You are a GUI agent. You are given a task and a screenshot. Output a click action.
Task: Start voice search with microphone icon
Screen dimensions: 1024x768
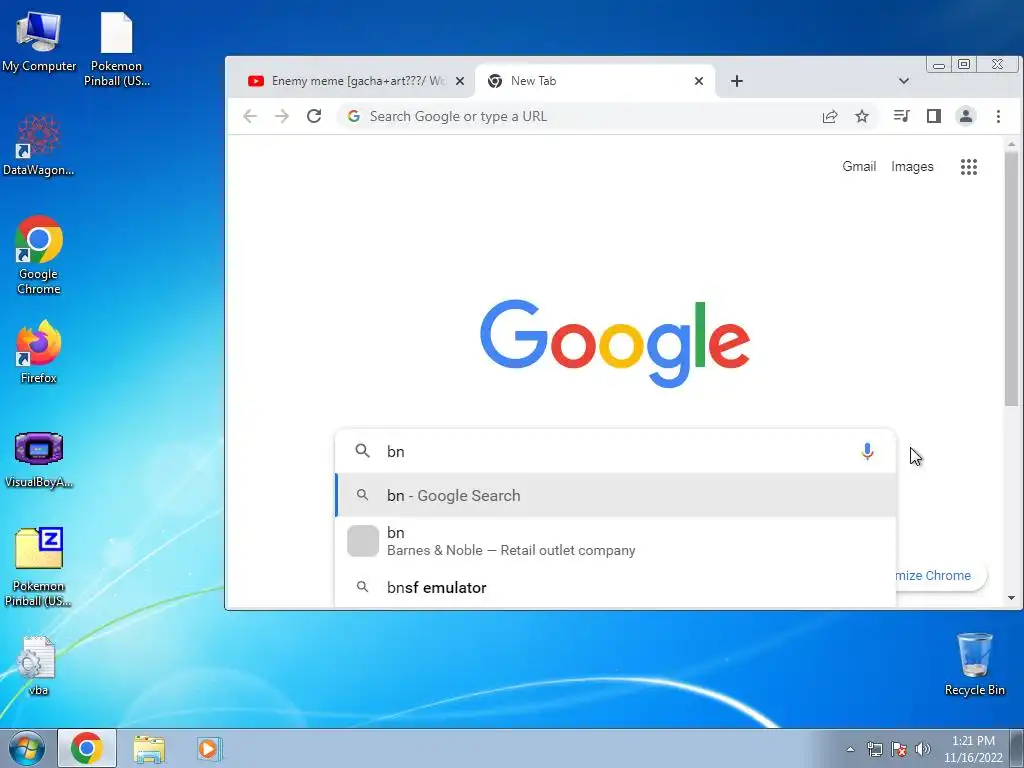pos(867,451)
